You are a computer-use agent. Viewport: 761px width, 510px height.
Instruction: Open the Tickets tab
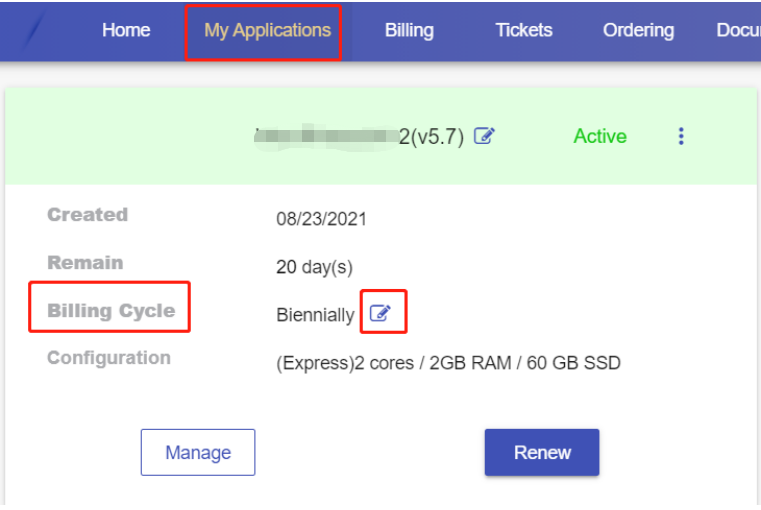(x=524, y=30)
